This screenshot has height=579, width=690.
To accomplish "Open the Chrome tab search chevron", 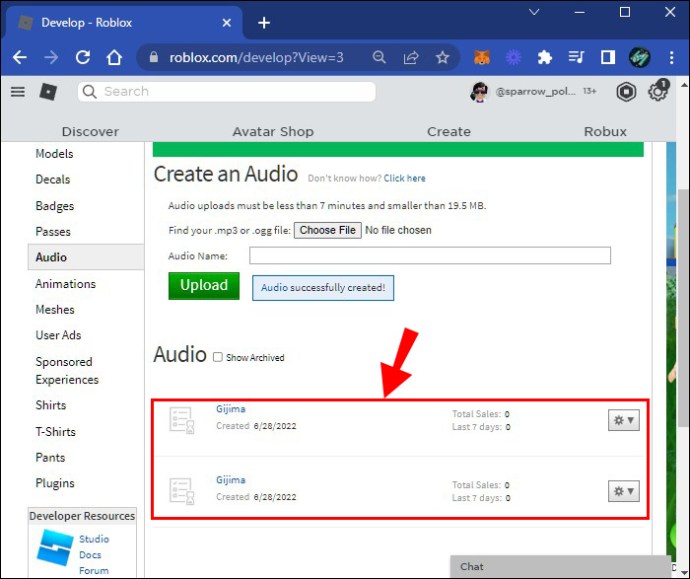I will [x=534, y=12].
